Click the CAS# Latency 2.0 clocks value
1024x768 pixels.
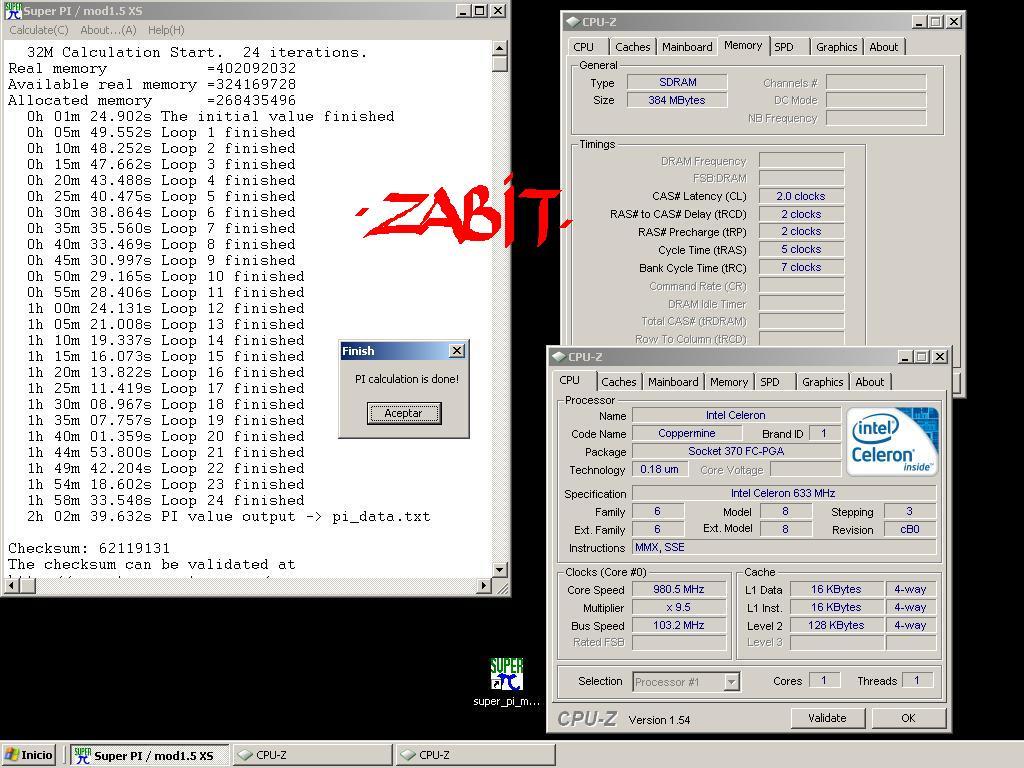[x=801, y=196]
